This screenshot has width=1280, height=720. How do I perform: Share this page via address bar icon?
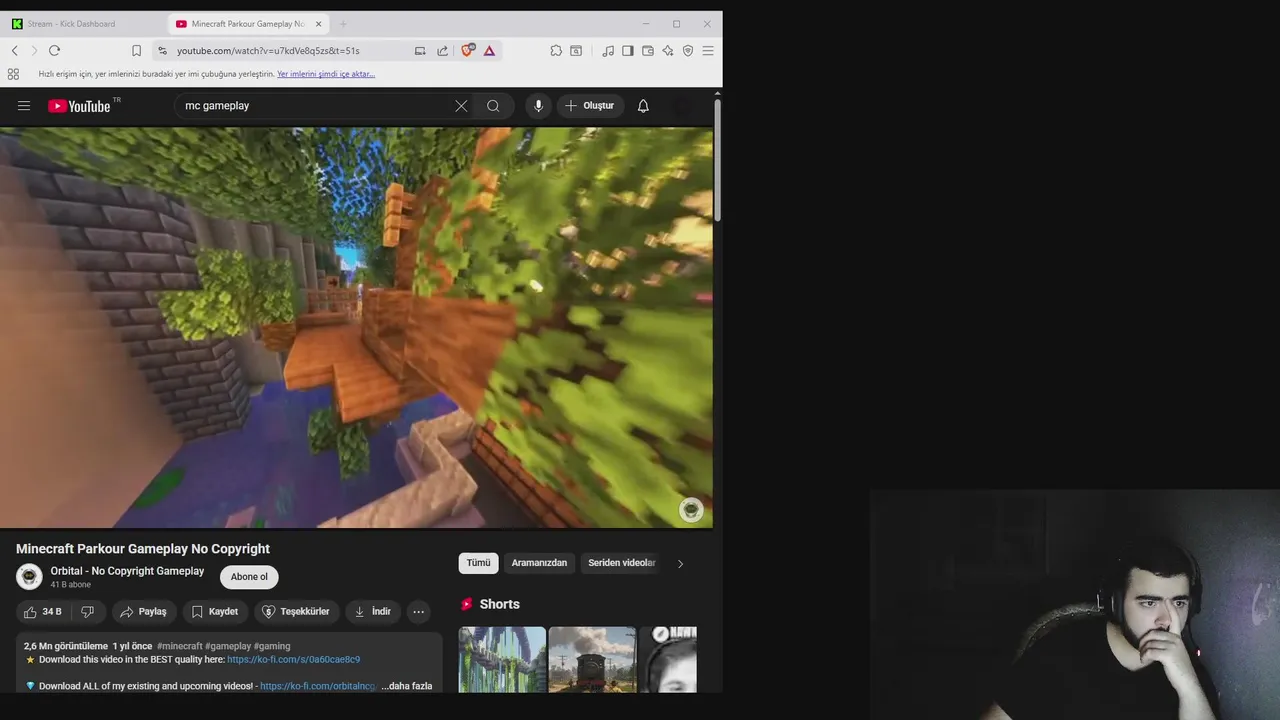coord(442,51)
